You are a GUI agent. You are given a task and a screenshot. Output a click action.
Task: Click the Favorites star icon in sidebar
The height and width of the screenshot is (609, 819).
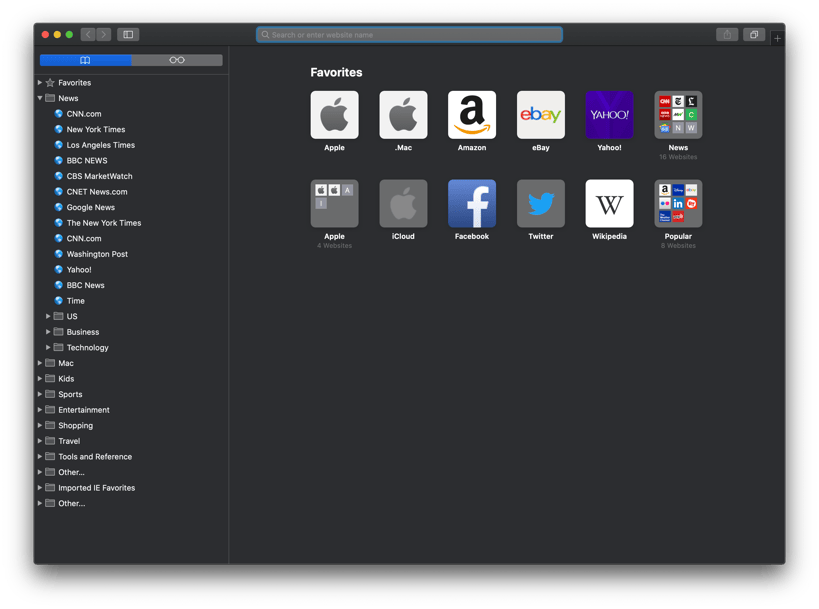click(50, 83)
